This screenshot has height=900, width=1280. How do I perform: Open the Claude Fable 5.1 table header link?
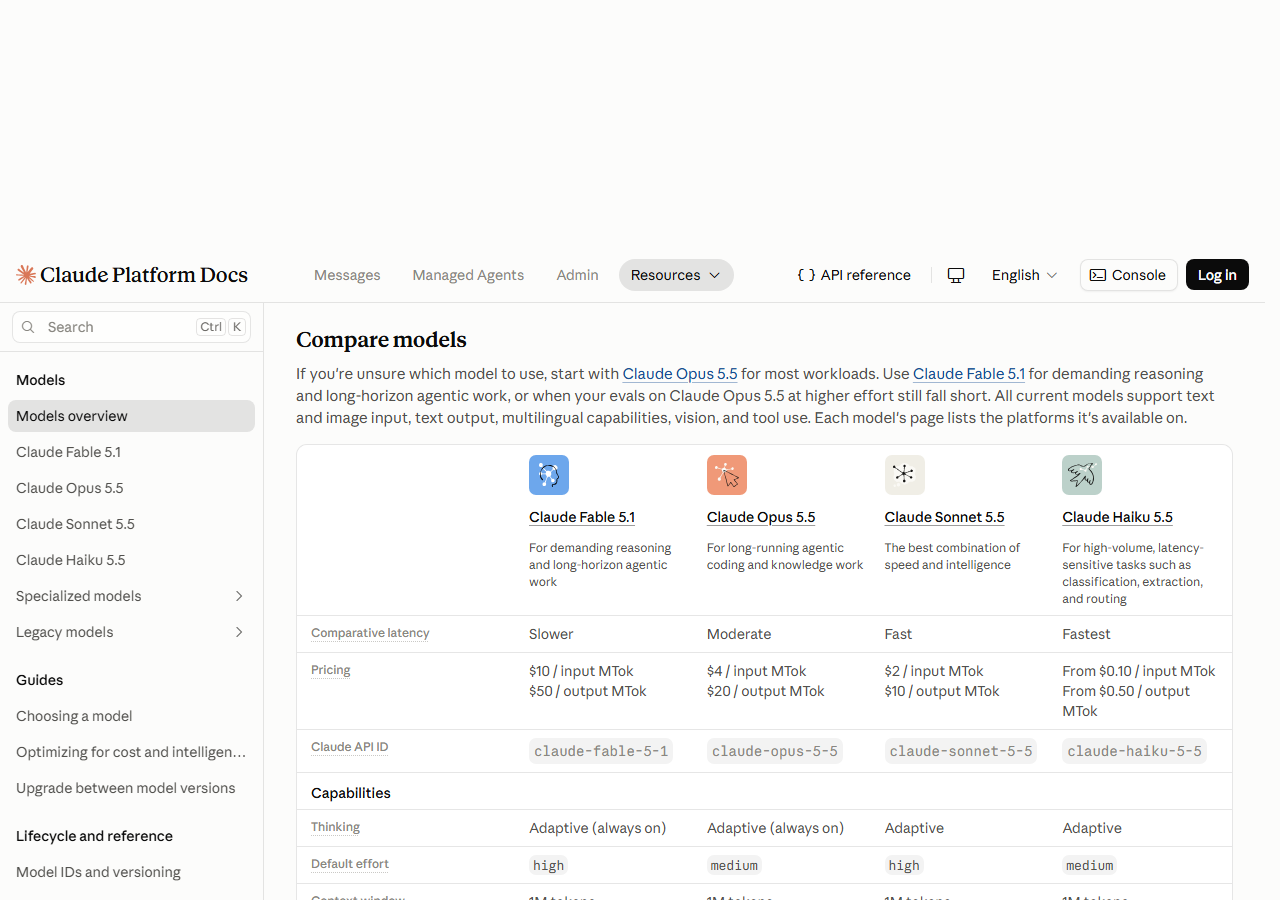point(582,517)
